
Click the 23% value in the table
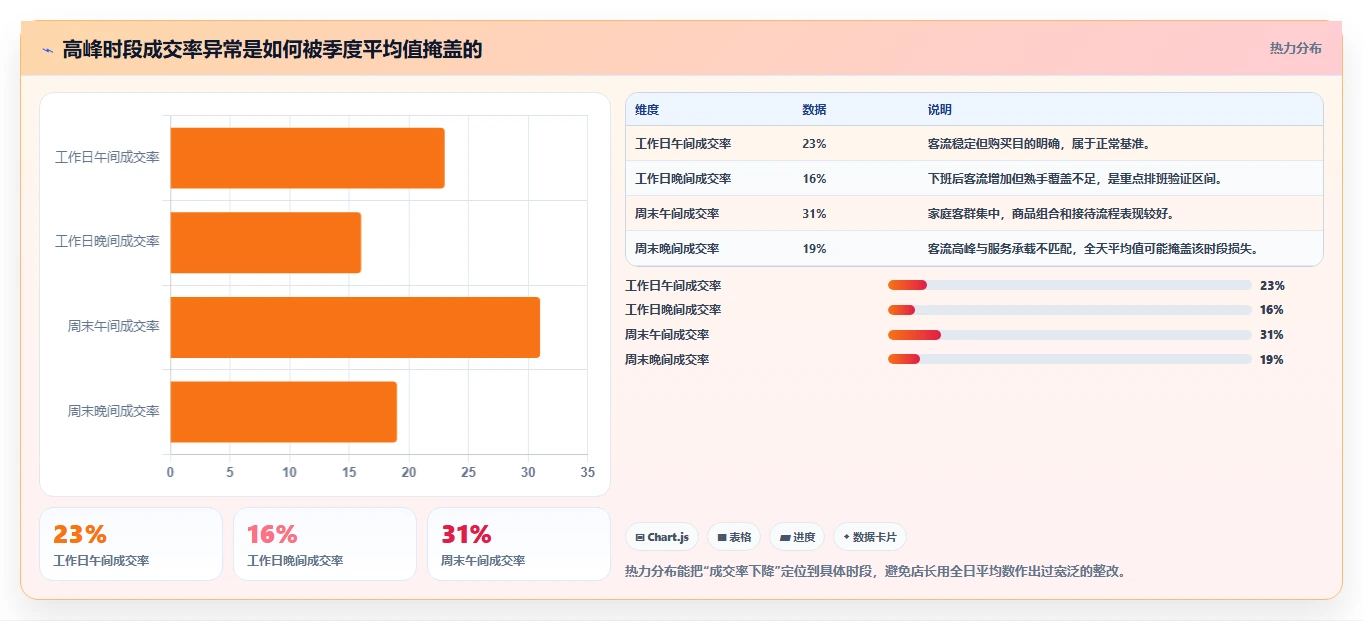click(814, 144)
